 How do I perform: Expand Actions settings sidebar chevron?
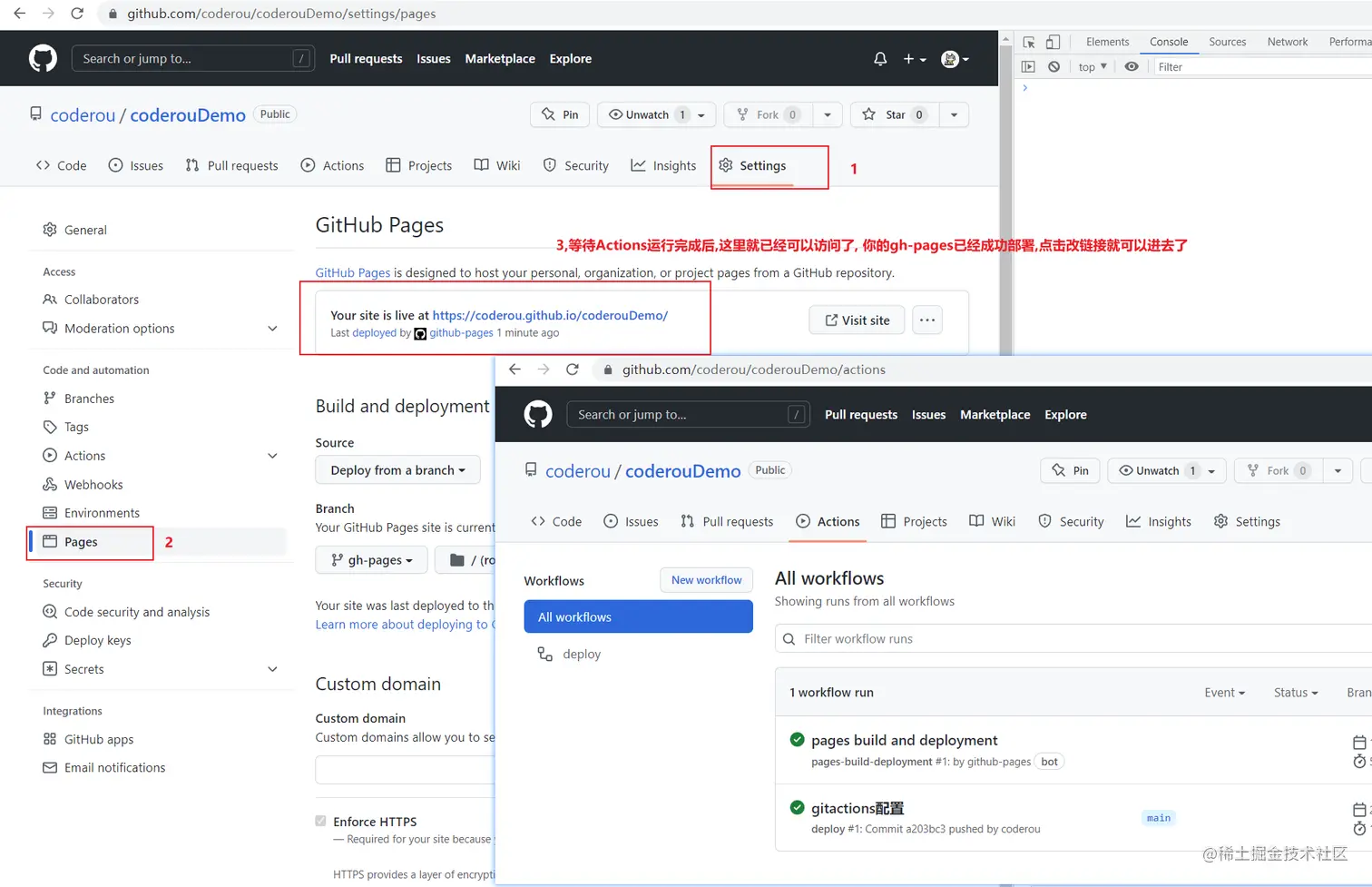tap(272, 456)
